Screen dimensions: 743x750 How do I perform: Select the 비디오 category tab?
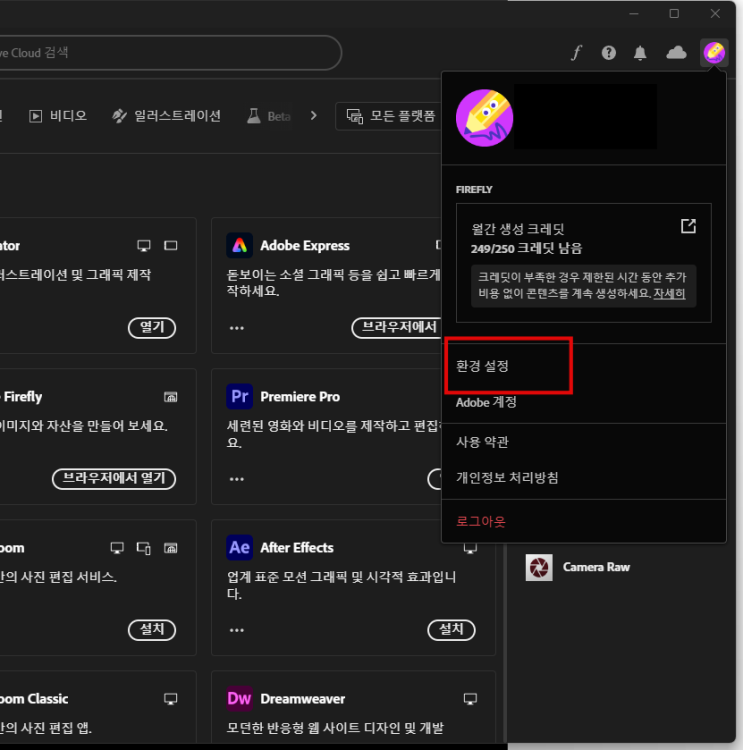[x=58, y=116]
